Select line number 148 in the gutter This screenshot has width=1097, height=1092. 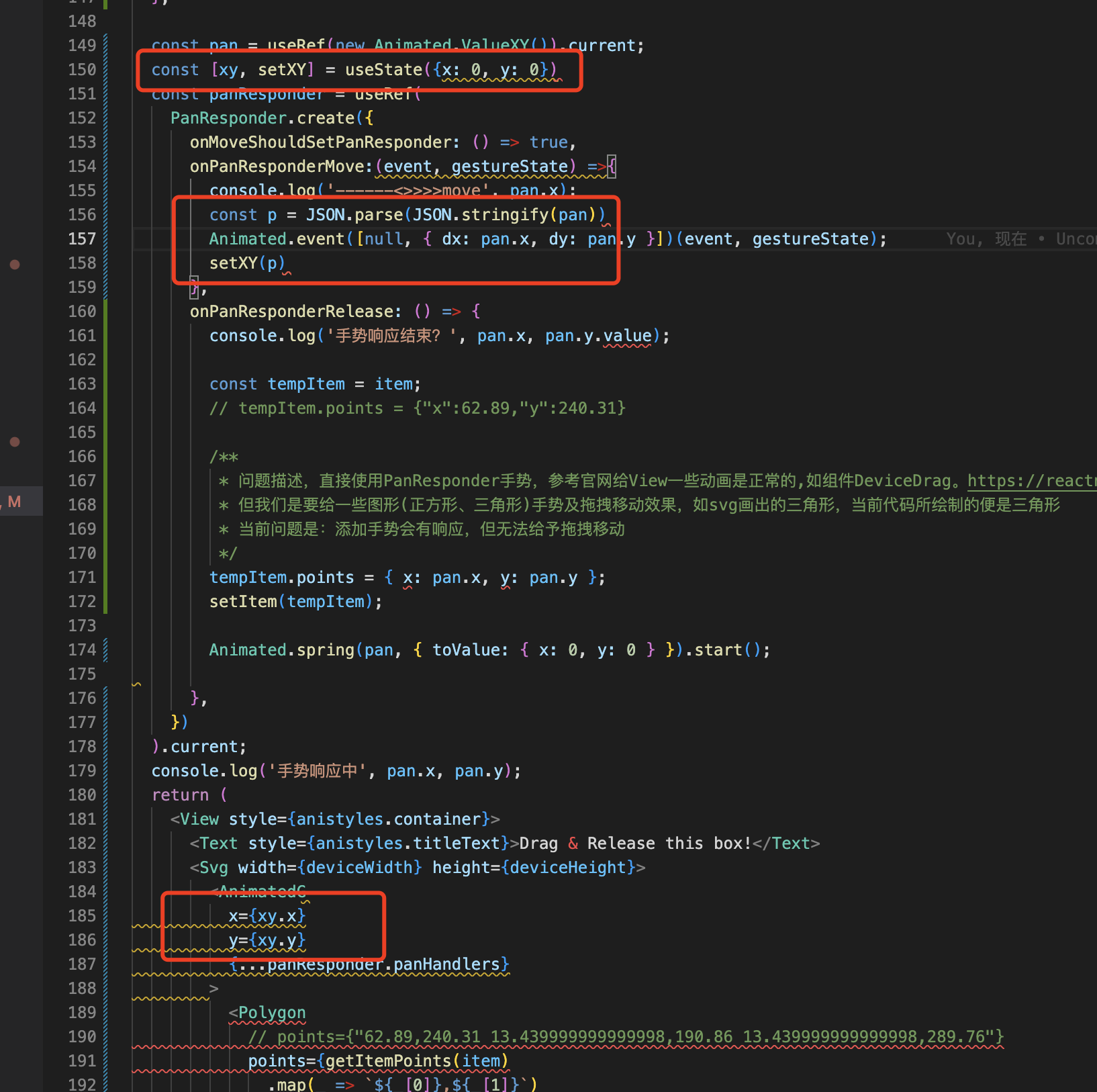[82, 21]
